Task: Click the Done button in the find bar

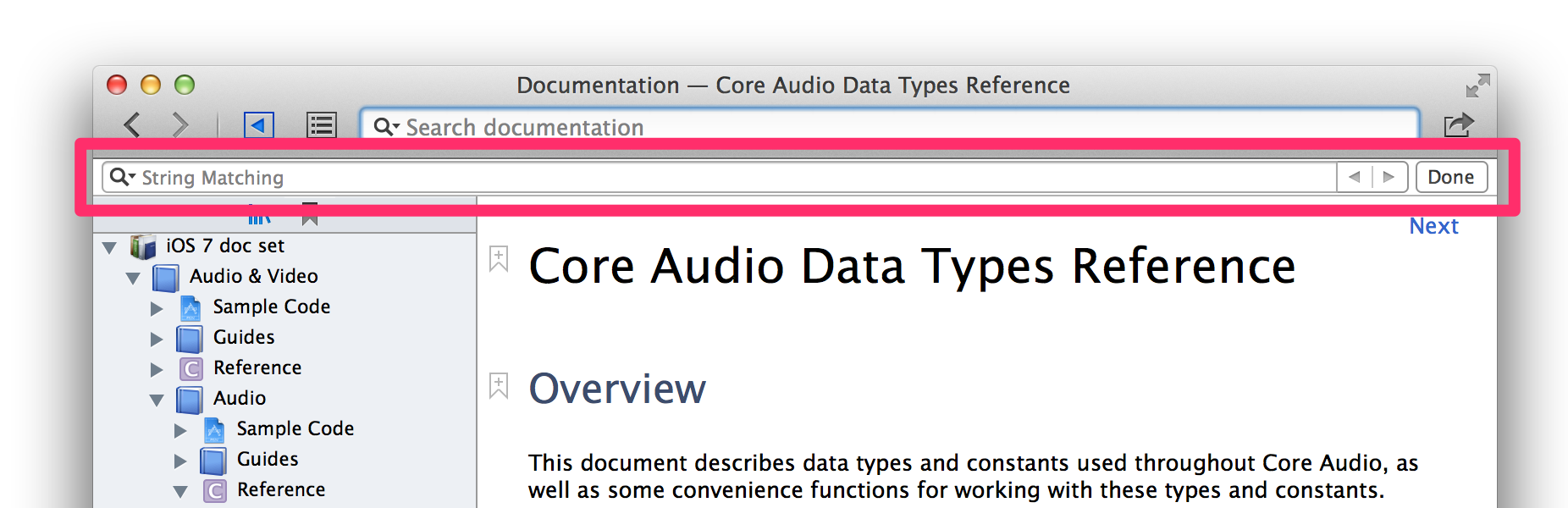Action: pos(1451,177)
